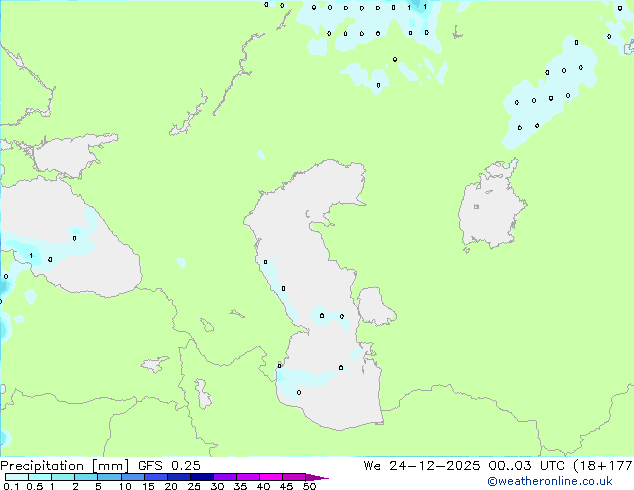Click the Aral Sea on the map
This screenshot has height=490, width=634.
492,212
